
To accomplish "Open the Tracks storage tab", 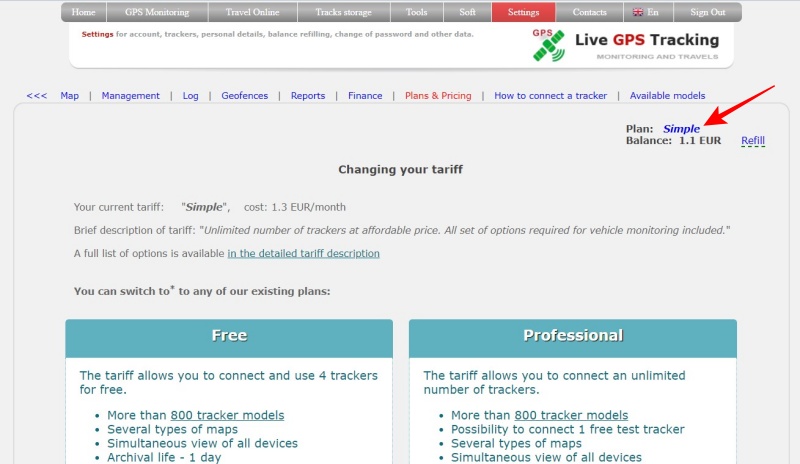I will (343, 13).
